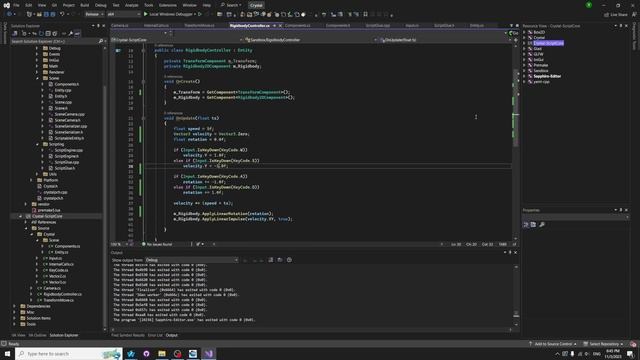Open File Explorer from the taskbar
The width and height of the screenshot is (640, 360).
pyautogui.click(x=162, y=354)
